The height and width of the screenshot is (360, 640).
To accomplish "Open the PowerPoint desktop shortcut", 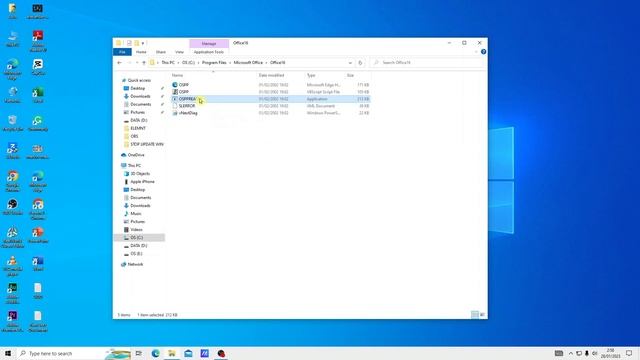I will [38, 235].
